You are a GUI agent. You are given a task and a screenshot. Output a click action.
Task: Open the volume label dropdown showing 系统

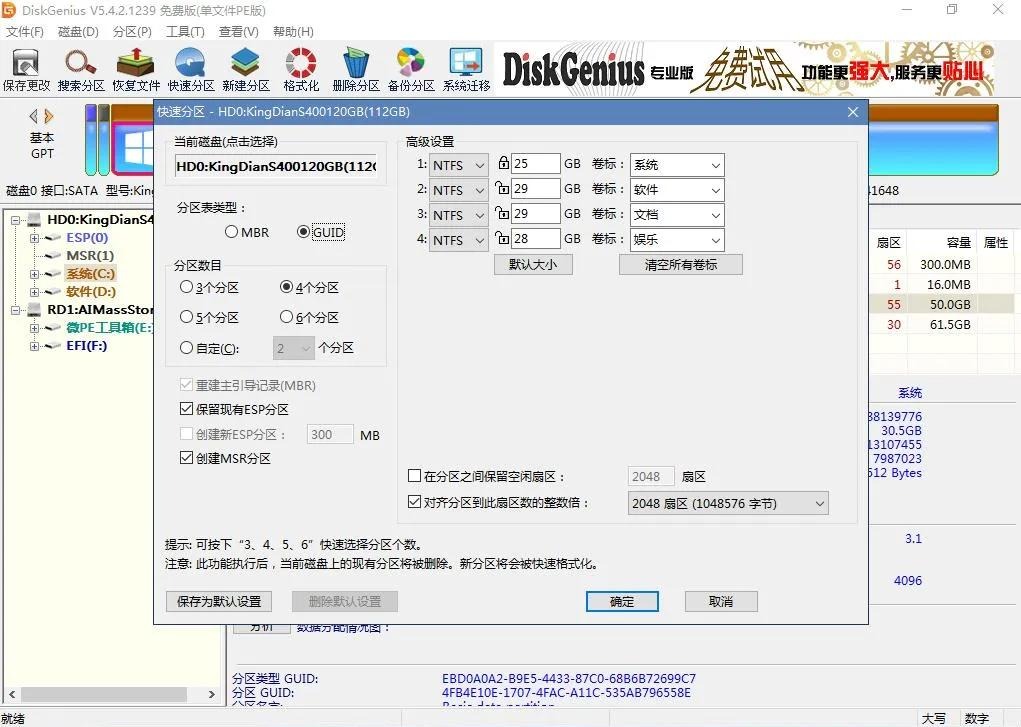click(x=677, y=165)
